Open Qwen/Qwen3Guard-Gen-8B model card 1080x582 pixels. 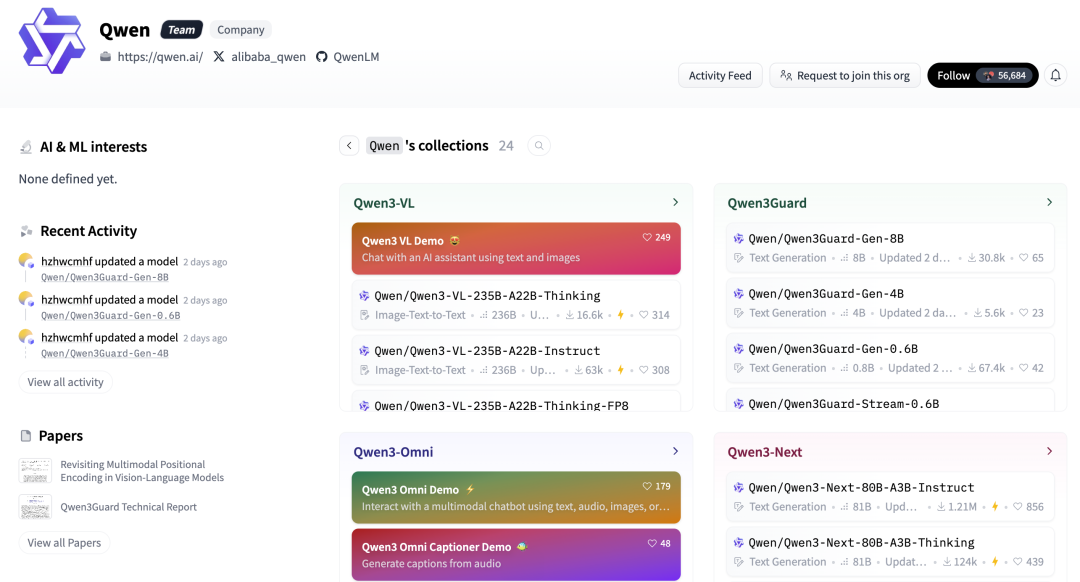(x=890, y=247)
